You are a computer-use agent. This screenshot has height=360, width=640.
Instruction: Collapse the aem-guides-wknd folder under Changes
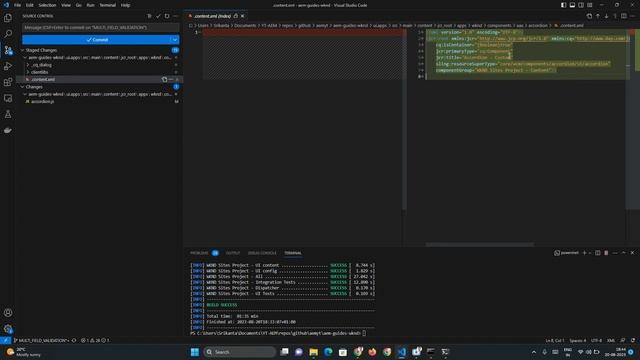[x=25, y=94]
